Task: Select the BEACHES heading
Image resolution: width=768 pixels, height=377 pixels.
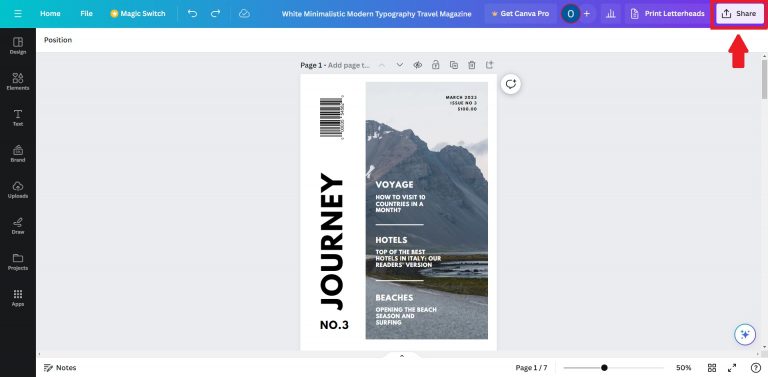Action: [x=394, y=297]
